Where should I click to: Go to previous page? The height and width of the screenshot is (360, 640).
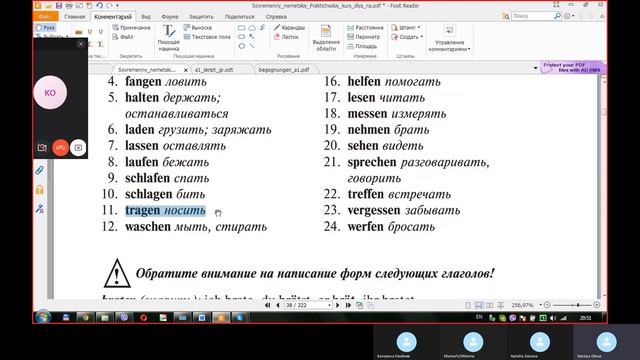point(278,305)
